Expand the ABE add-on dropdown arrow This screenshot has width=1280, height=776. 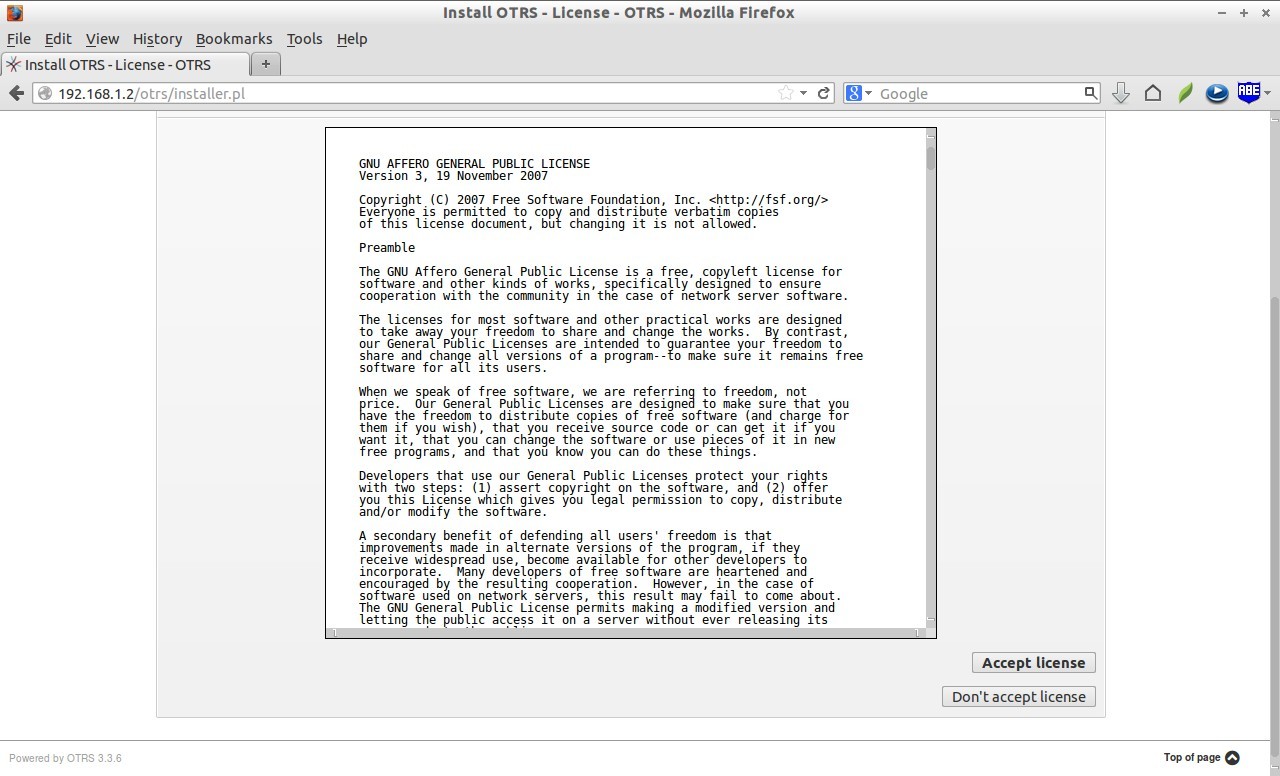[1267, 94]
